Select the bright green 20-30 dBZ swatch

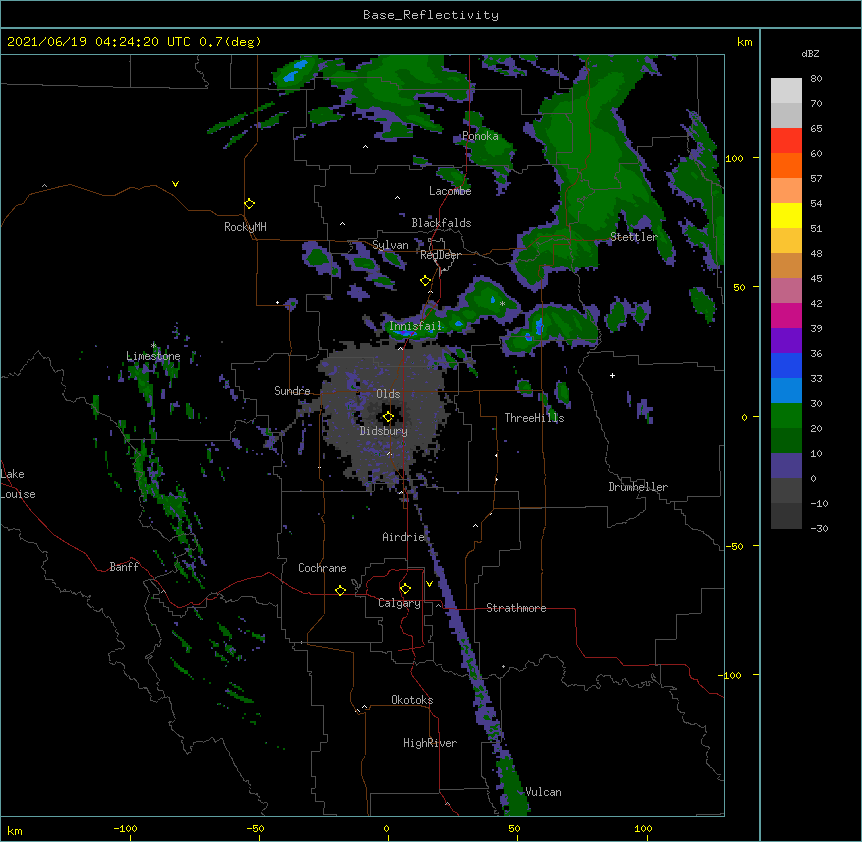pyautogui.click(x=786, y=415)
